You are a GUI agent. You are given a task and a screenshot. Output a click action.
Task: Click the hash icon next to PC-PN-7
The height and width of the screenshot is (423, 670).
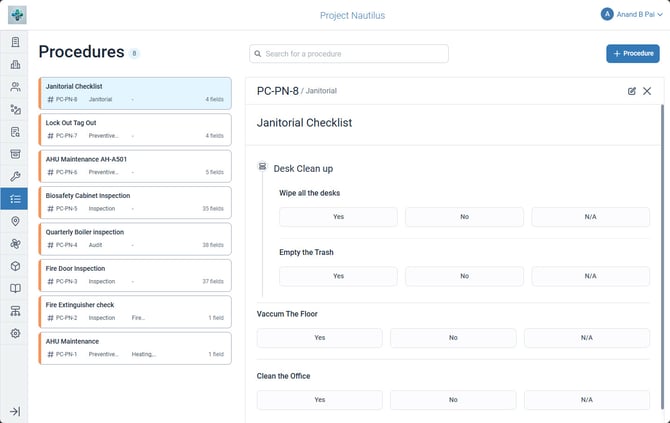pos(50,136)
